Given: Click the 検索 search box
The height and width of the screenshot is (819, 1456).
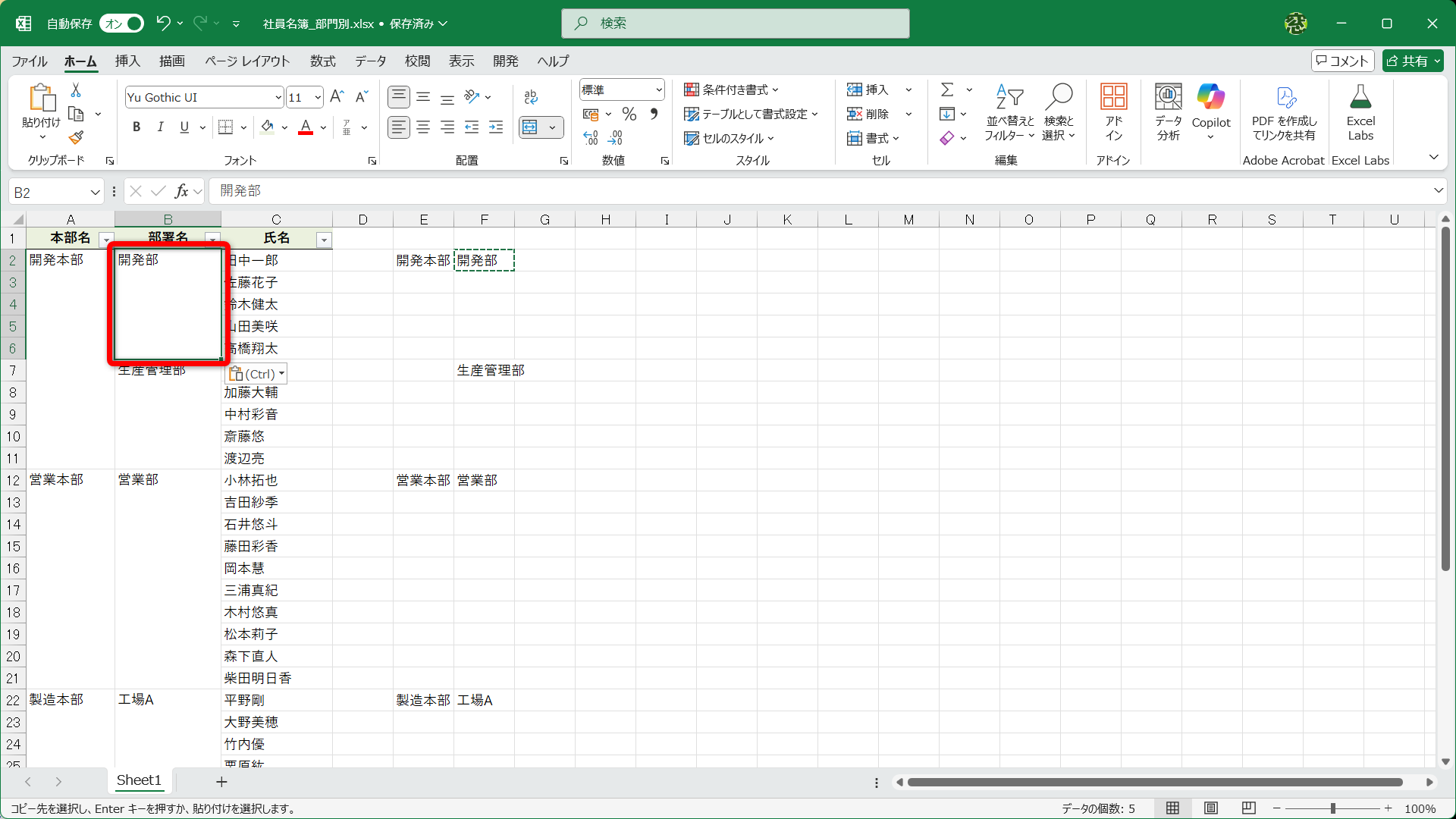Looking at the screenshot, I should pos(735,24).
